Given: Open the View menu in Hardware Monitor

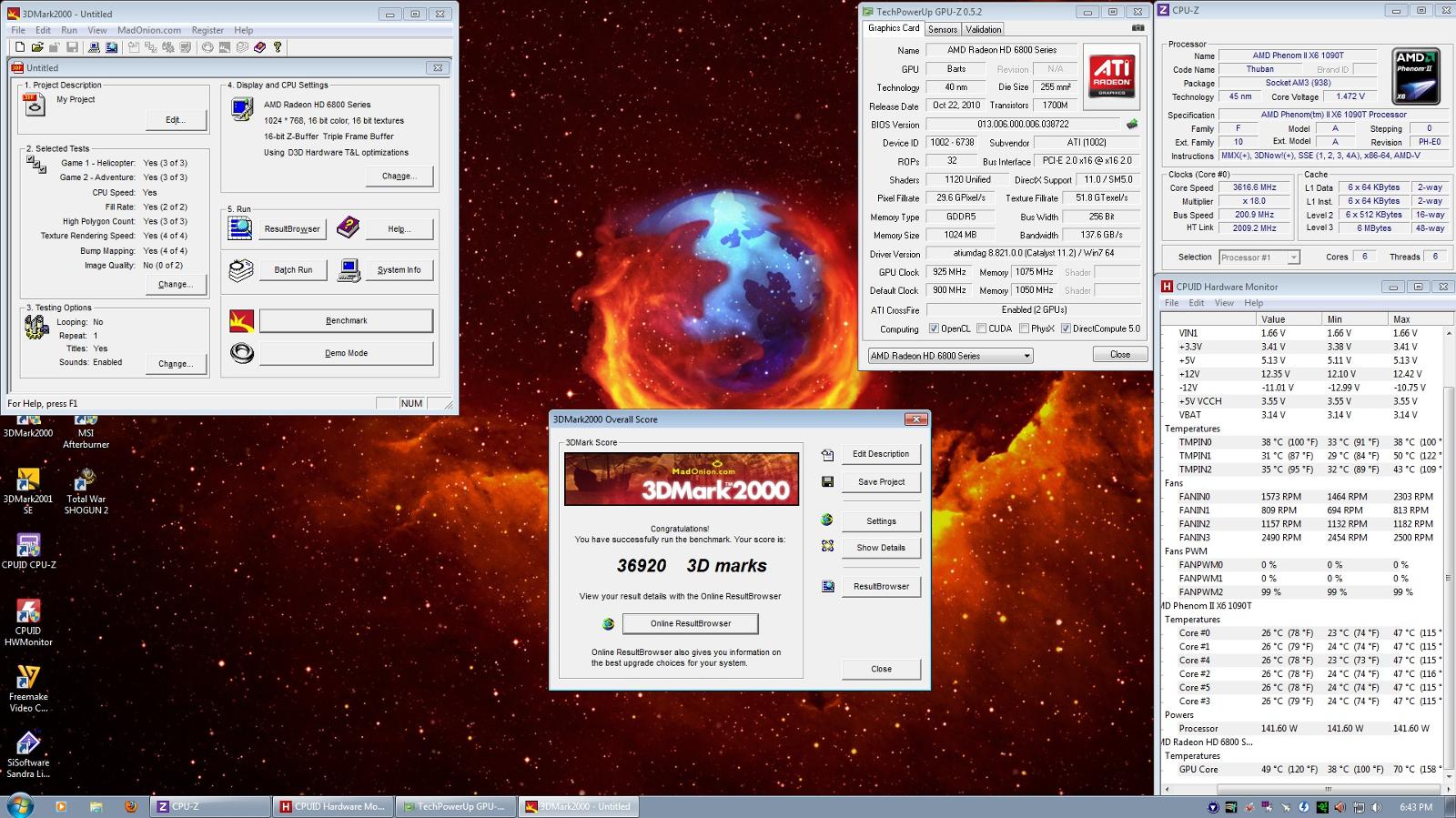Looking at the screenshot, I should (x=1225, y=303).
